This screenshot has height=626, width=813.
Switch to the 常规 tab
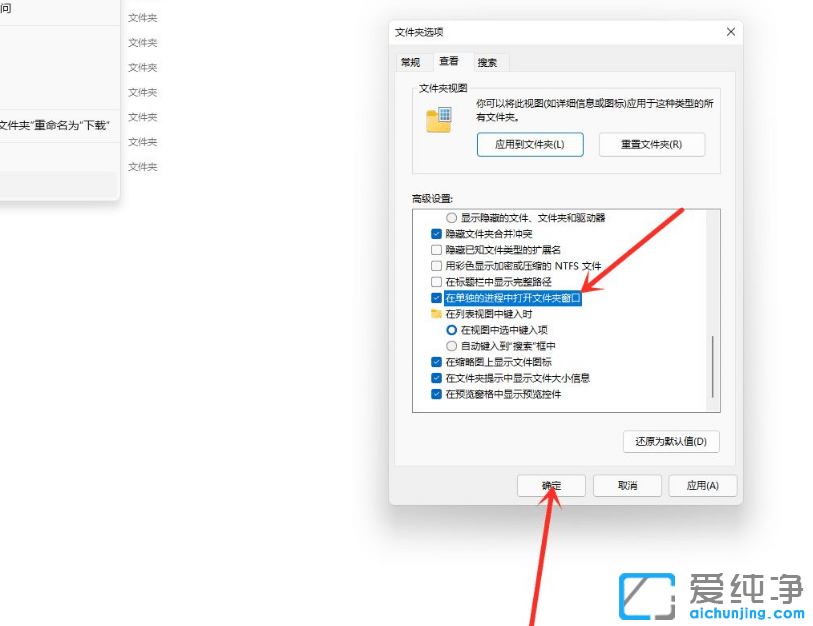pos(410,62)
